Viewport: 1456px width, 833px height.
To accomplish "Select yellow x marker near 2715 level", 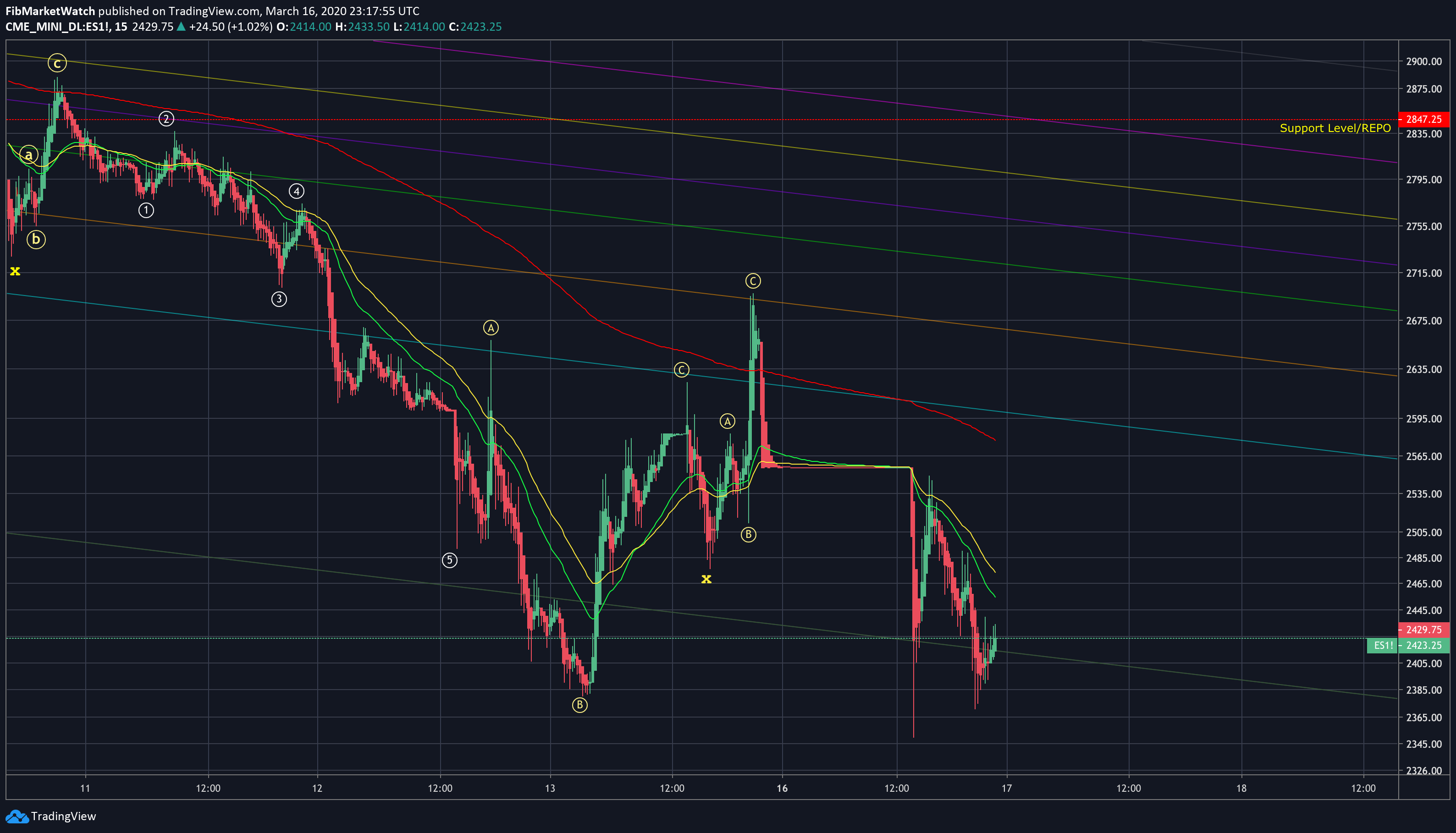I will click(x=15, y=271).
